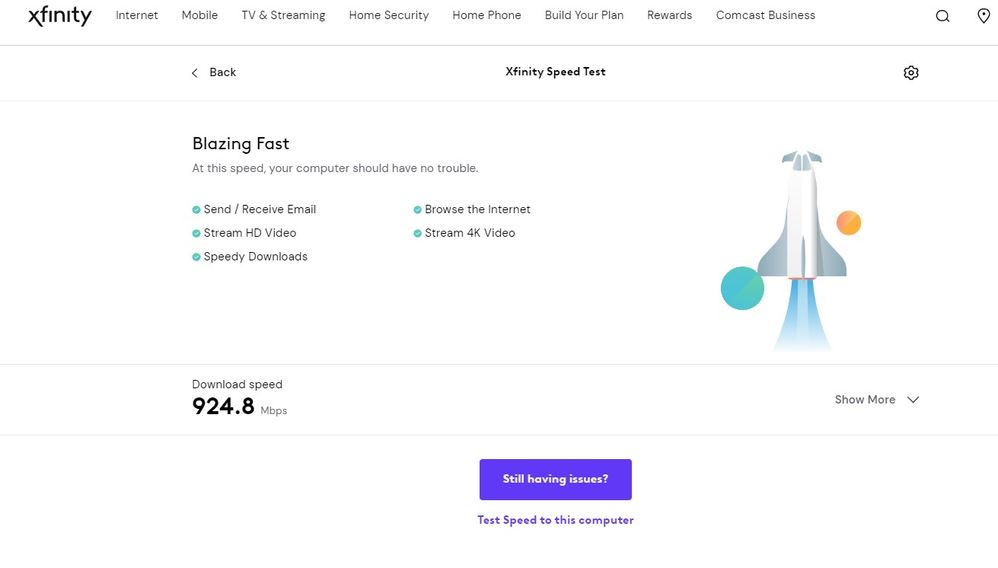Open the Mobile menu
Viewport: 998px width, 568px height.
click(200, 15)
